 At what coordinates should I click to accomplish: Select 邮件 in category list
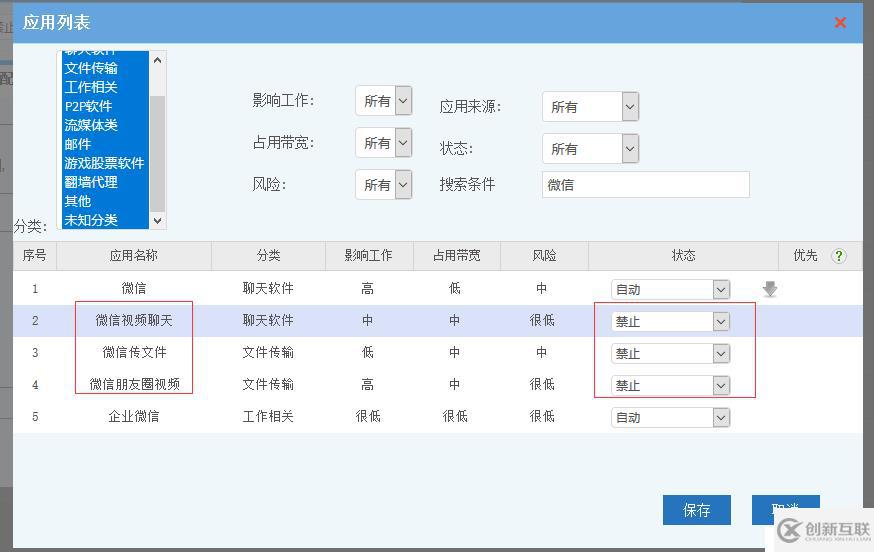coord(105,144)
